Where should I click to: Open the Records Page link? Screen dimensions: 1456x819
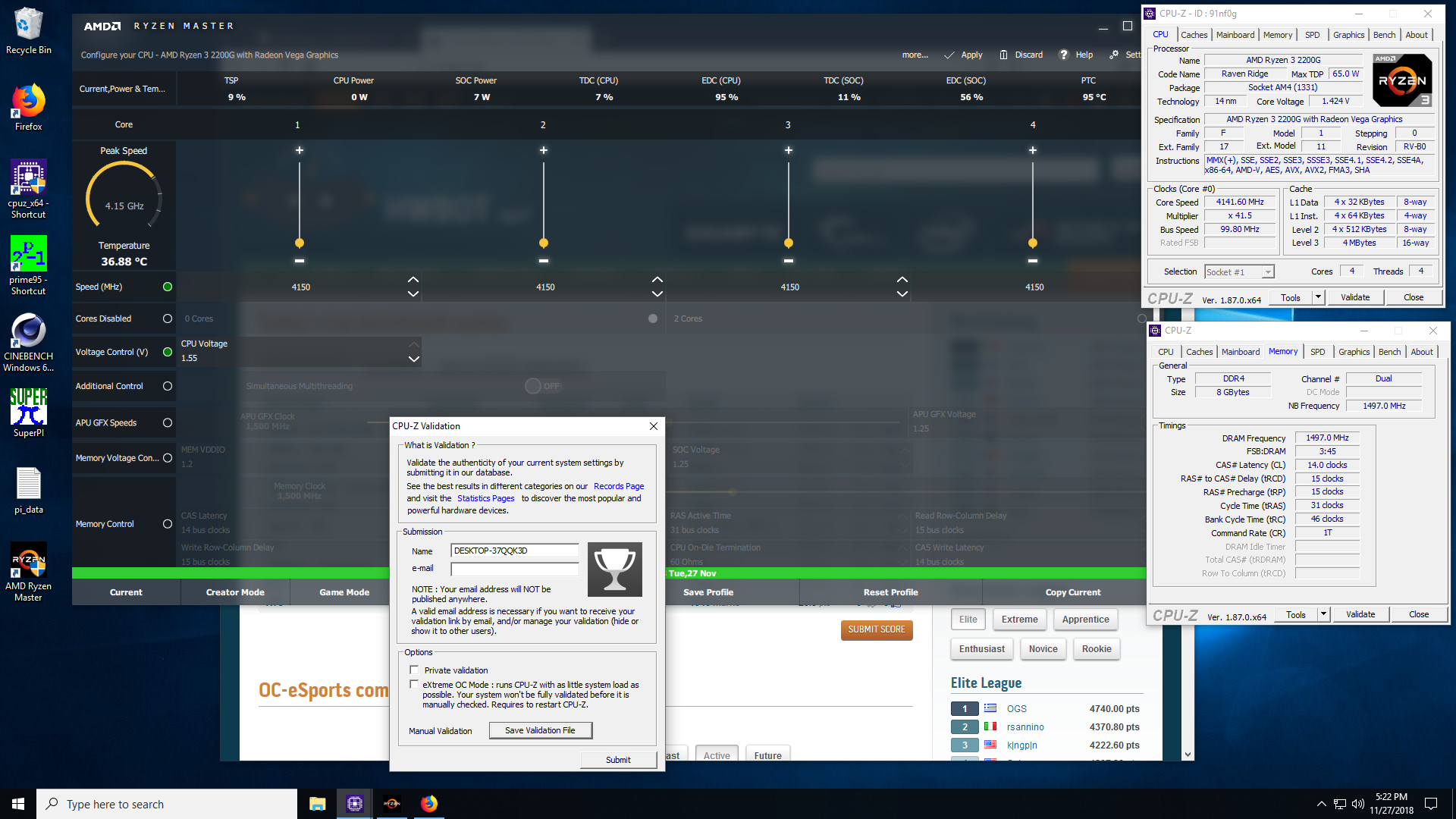click(619, 486)
